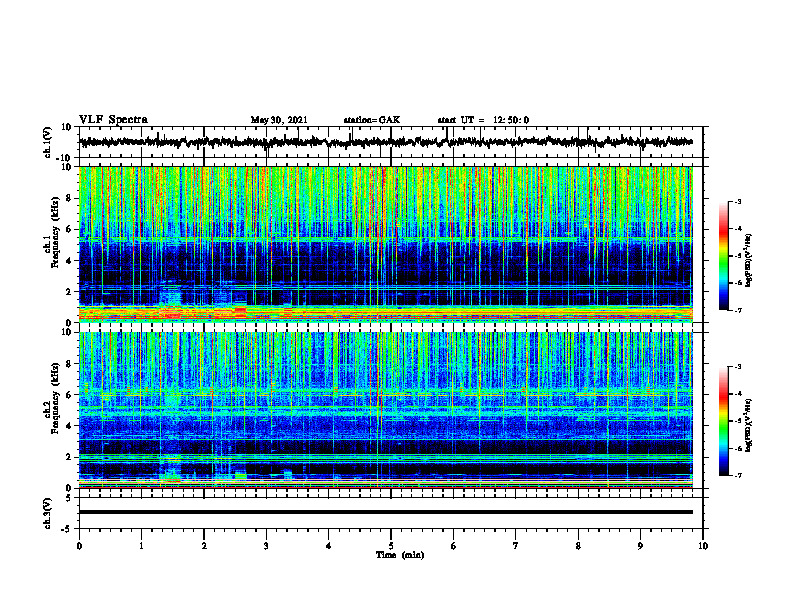This screenshot has width=792, height=612.
Task: Click the ch.2 spectrogram "6" kHz tick label
Action: (x=70, y=395)
